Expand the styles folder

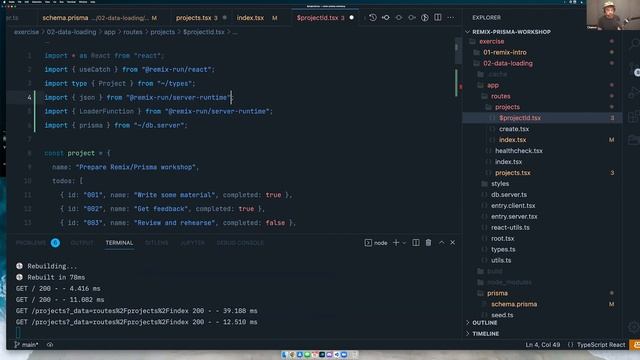pos(500,184)
